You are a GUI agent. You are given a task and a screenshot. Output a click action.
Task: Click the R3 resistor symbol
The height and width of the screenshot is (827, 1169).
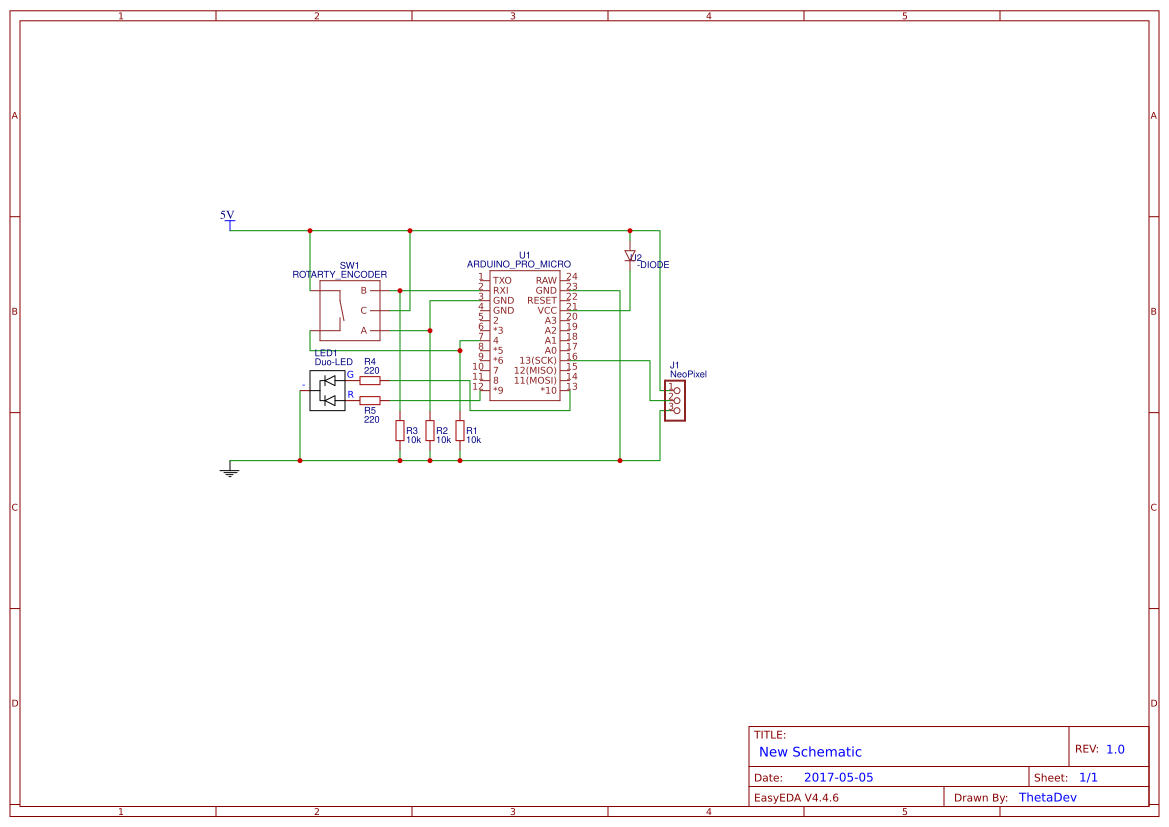click(x=400, y=430)
